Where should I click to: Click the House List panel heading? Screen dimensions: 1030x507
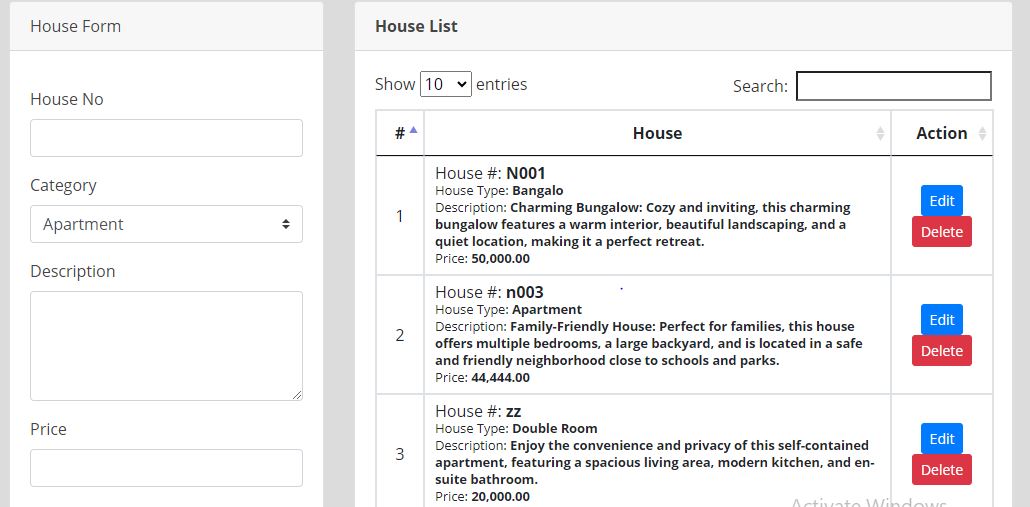[x=416, y=26]
